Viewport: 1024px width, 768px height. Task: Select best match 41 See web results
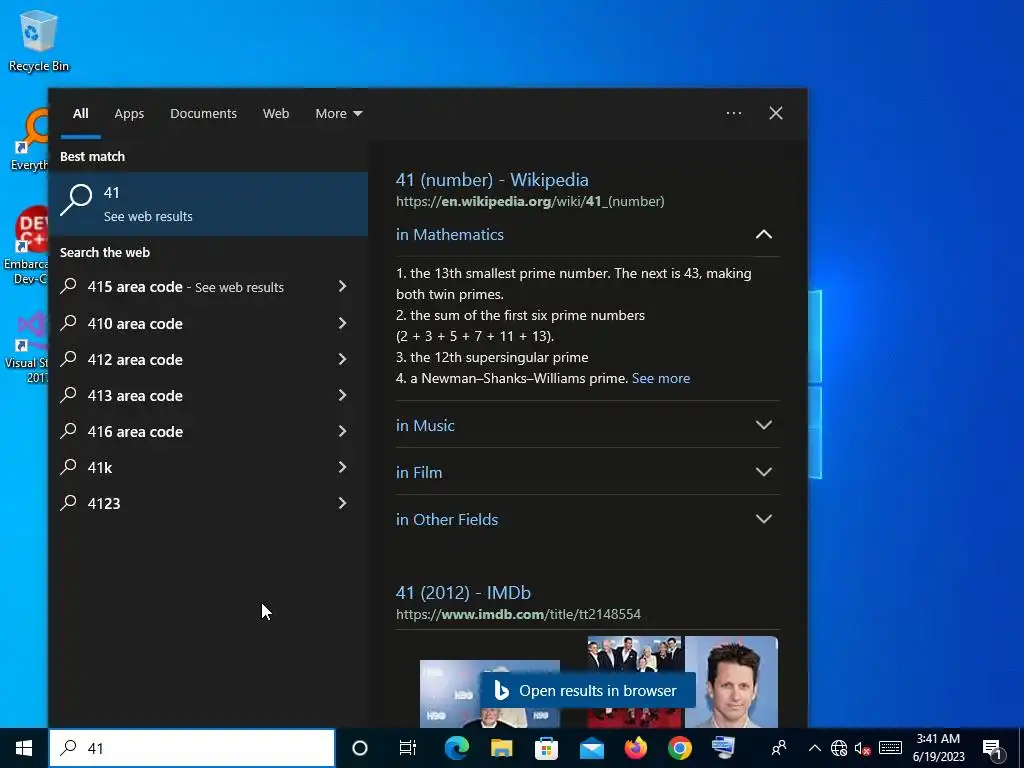click(208, 204)
